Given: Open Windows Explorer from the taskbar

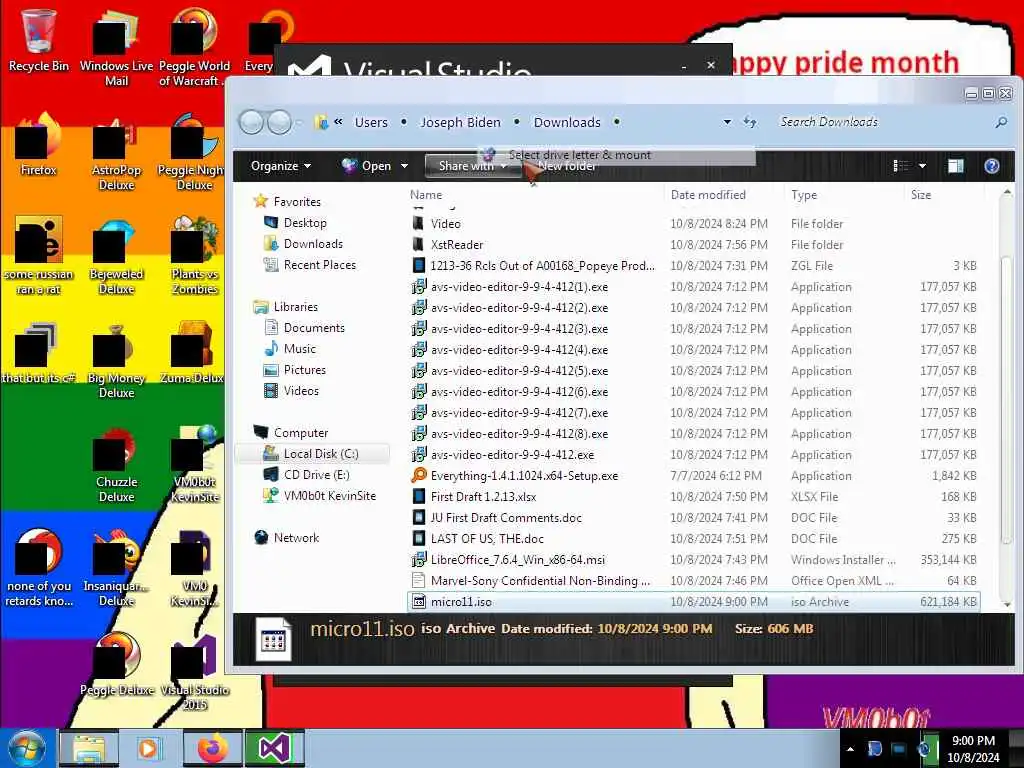Looking at the screenshot, I should (x=89, y=748).
